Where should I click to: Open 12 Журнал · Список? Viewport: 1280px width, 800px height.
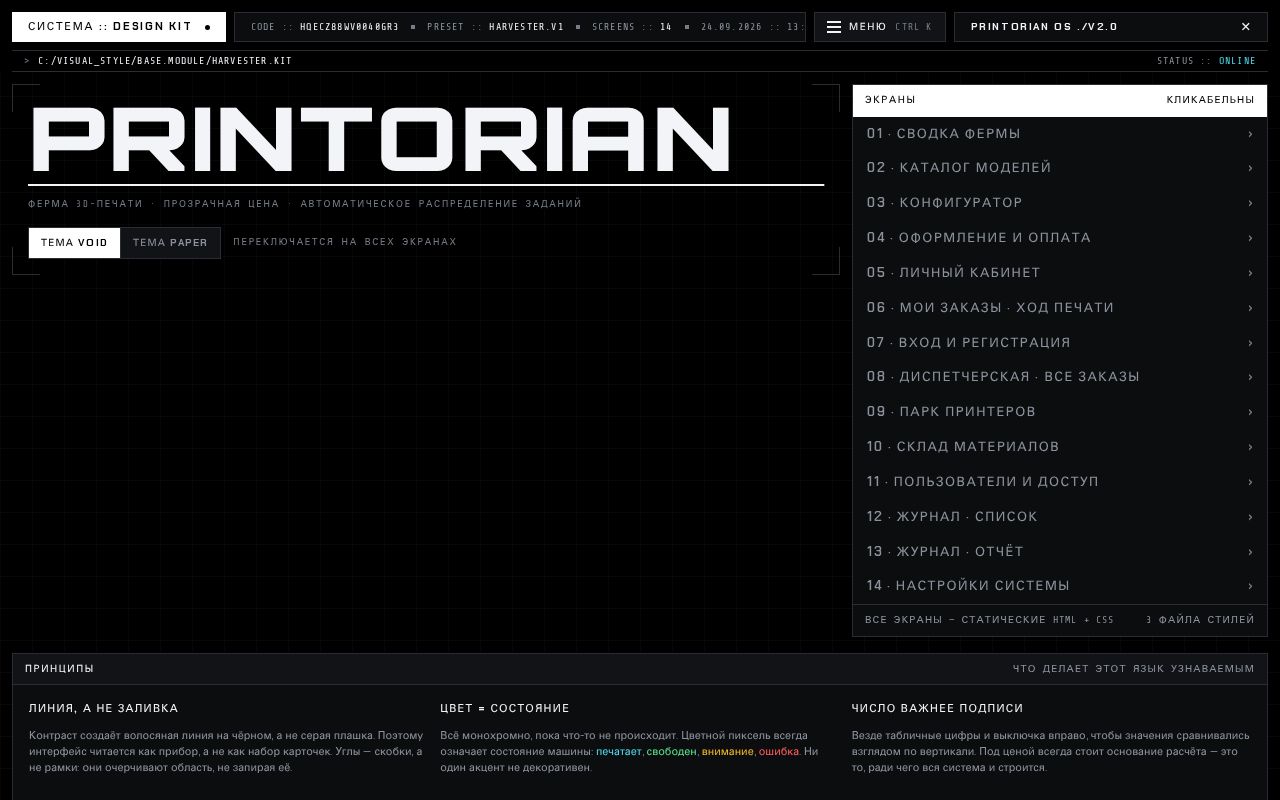click(x=1060, y=517)
